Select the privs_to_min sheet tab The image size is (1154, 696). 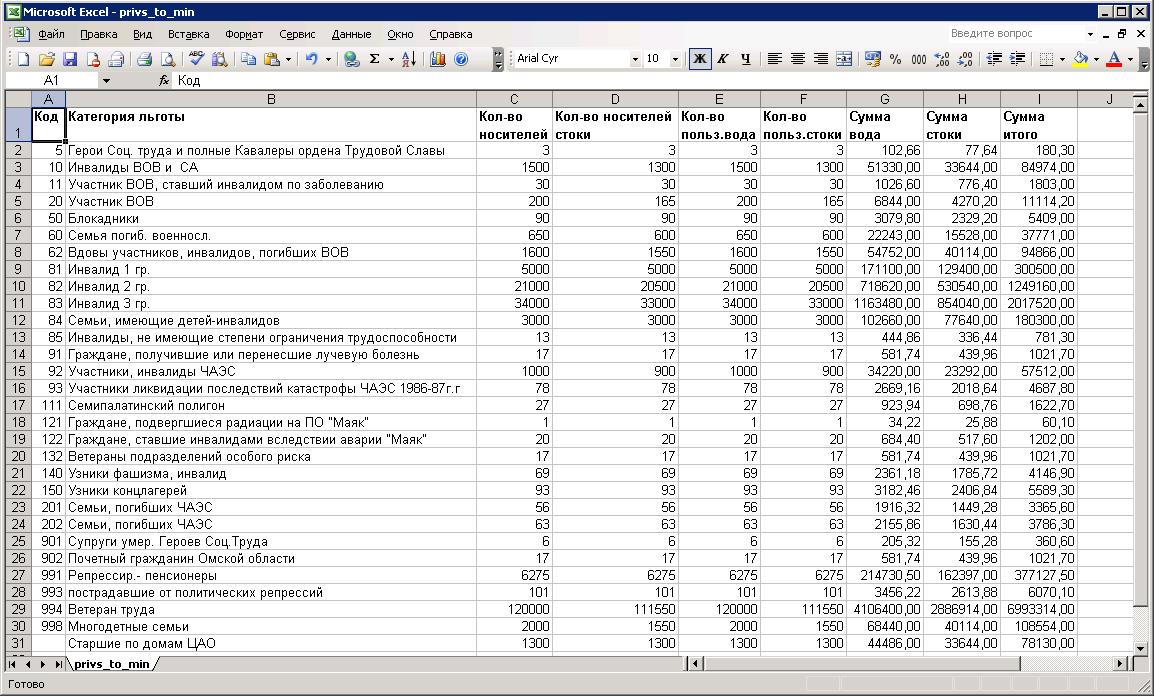click(112, 663)
